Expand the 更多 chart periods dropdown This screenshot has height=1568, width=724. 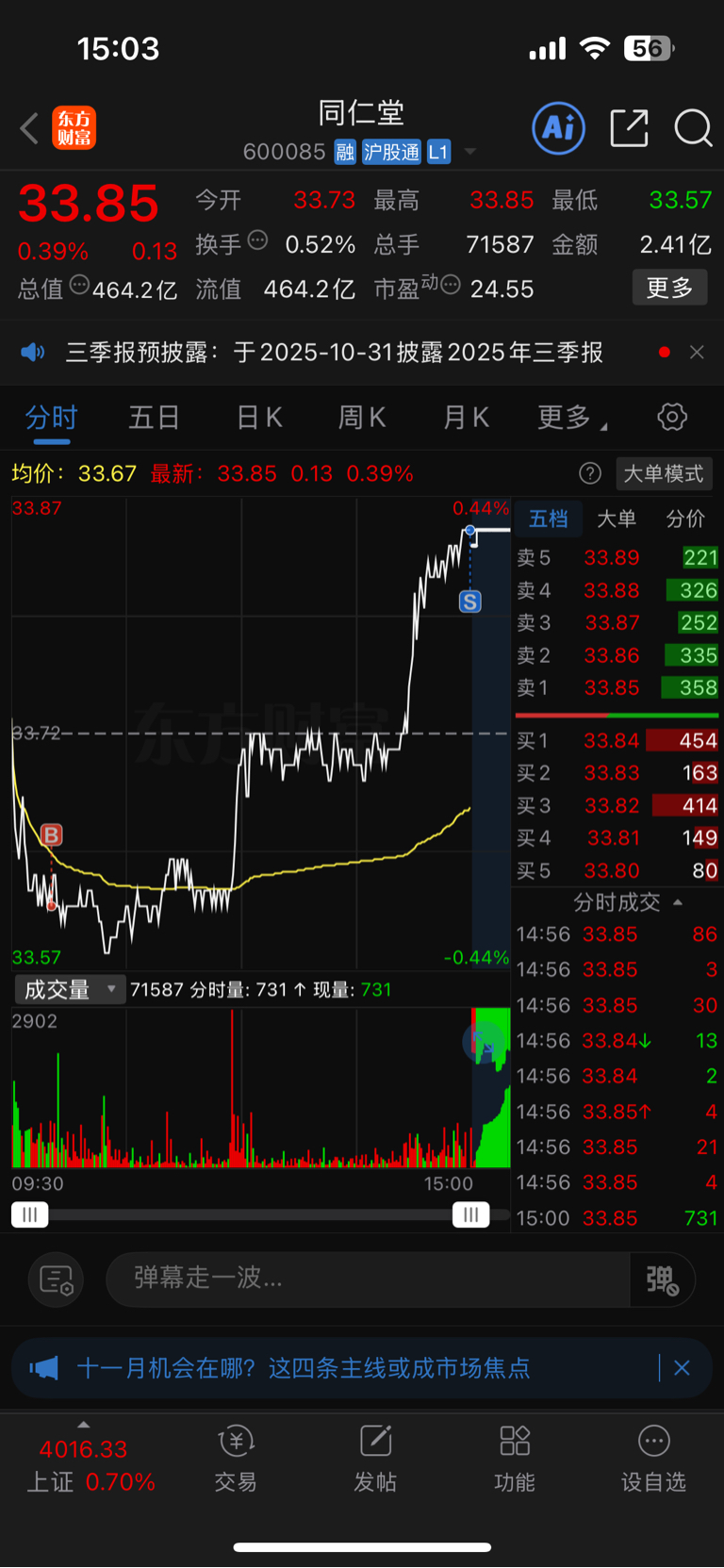pyautogui.click(x=571, y=418)
